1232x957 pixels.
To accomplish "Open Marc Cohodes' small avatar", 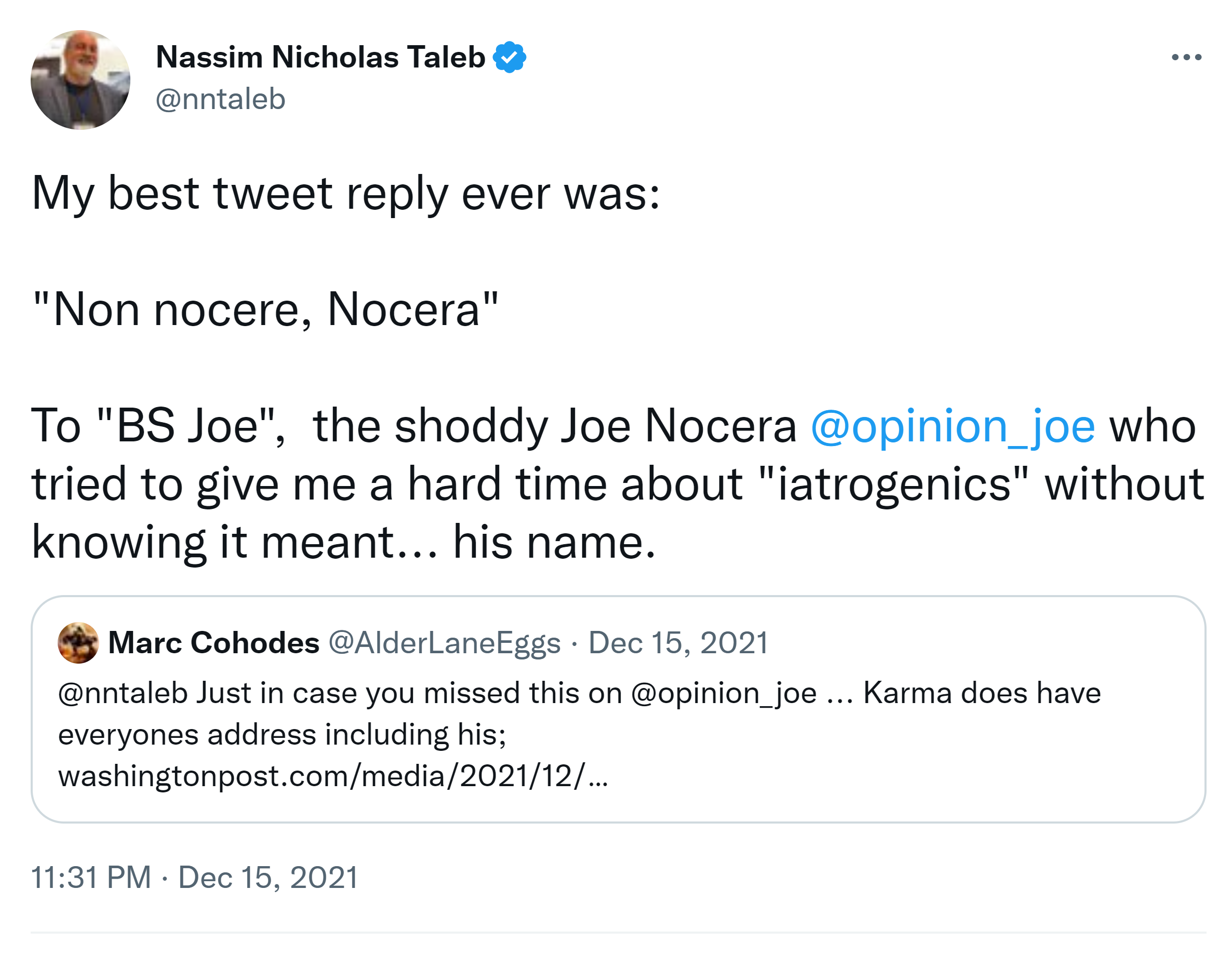I will [78, 643].
